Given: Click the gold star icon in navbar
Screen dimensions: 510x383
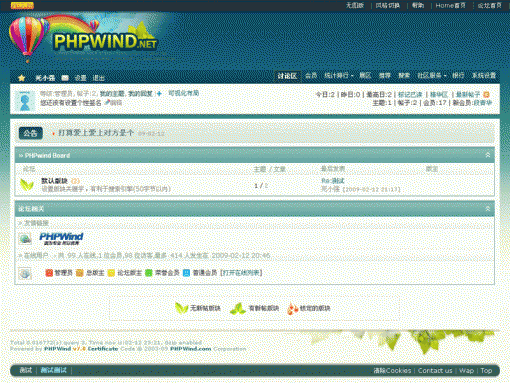Looking at the screenshot, I should click(22, 78).
